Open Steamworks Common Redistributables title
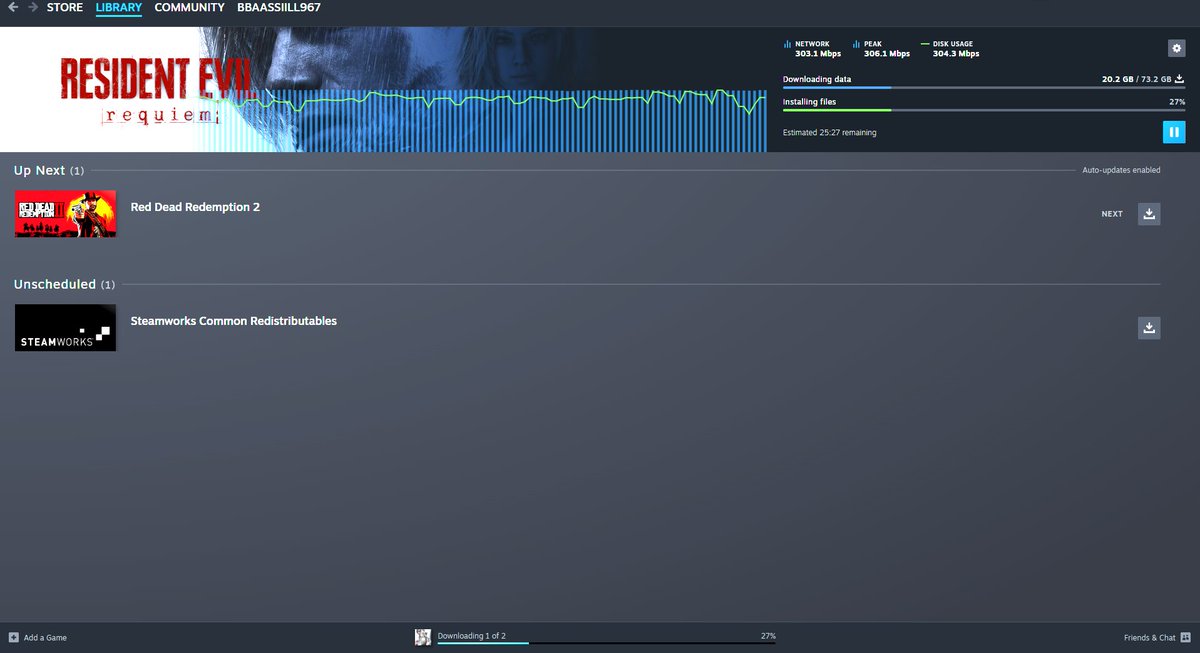 tap(234, 321)
